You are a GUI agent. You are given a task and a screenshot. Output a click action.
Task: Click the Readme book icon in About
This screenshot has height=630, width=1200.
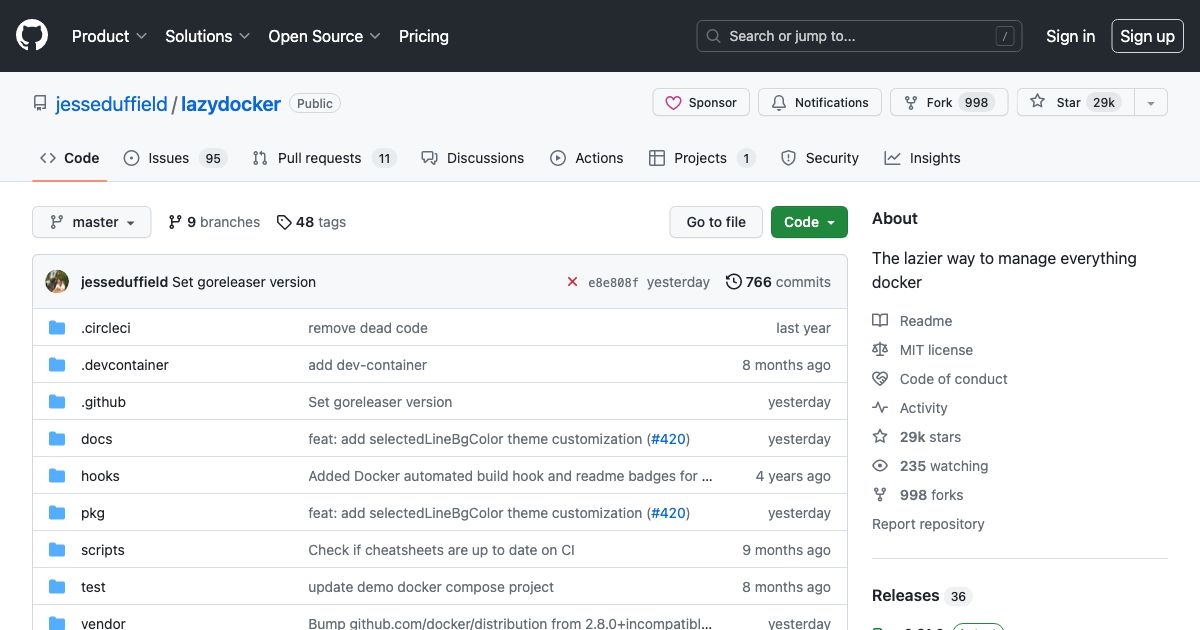tap(881, 320)
